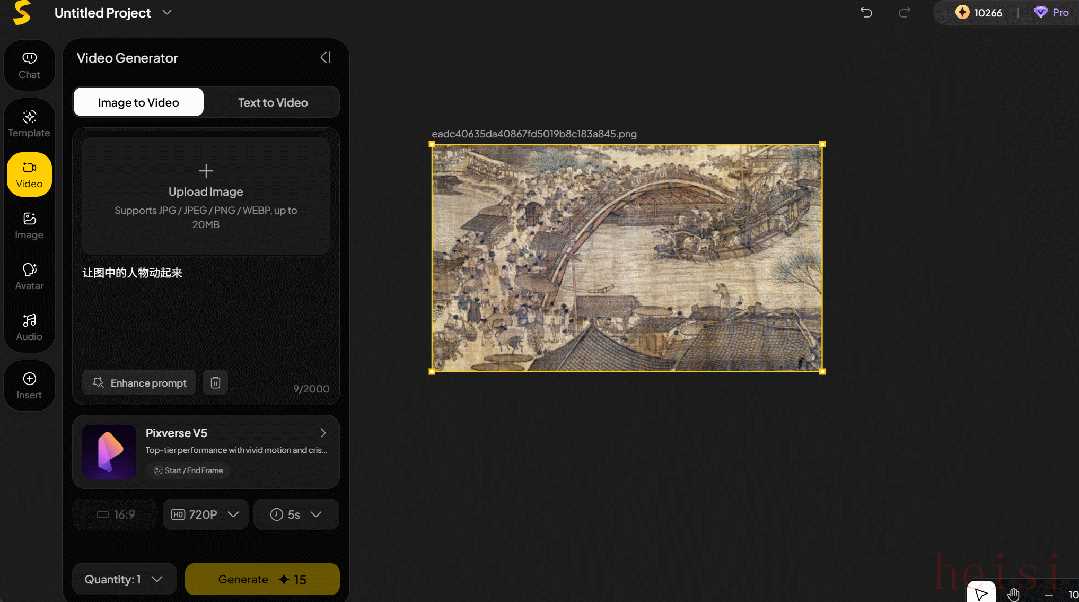Delete the prompt with trash icon
Image resolution: width=1079 pixels, height=602 pixels.
click(x=215, y=383)
